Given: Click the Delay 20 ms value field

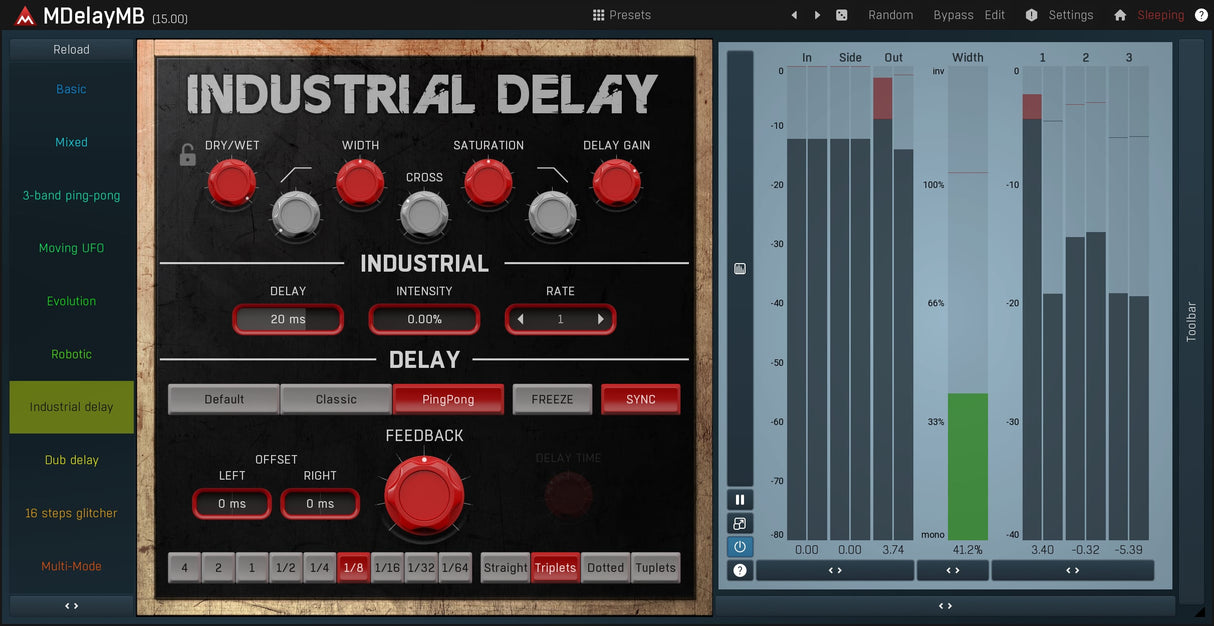Looking at the screenshot, I should tap(288, 319).
